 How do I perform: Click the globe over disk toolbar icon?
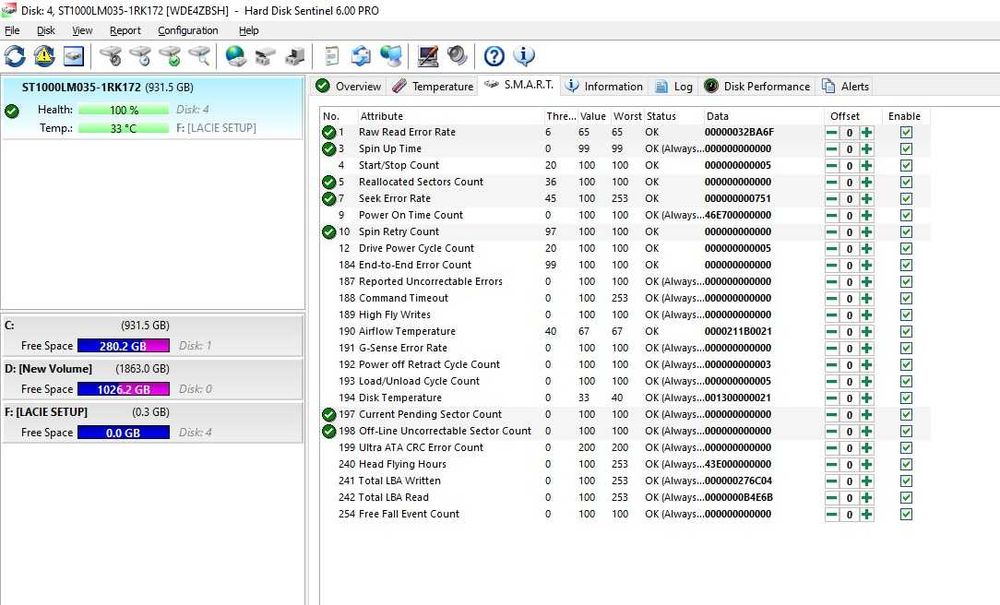click(x=235, y=56)
